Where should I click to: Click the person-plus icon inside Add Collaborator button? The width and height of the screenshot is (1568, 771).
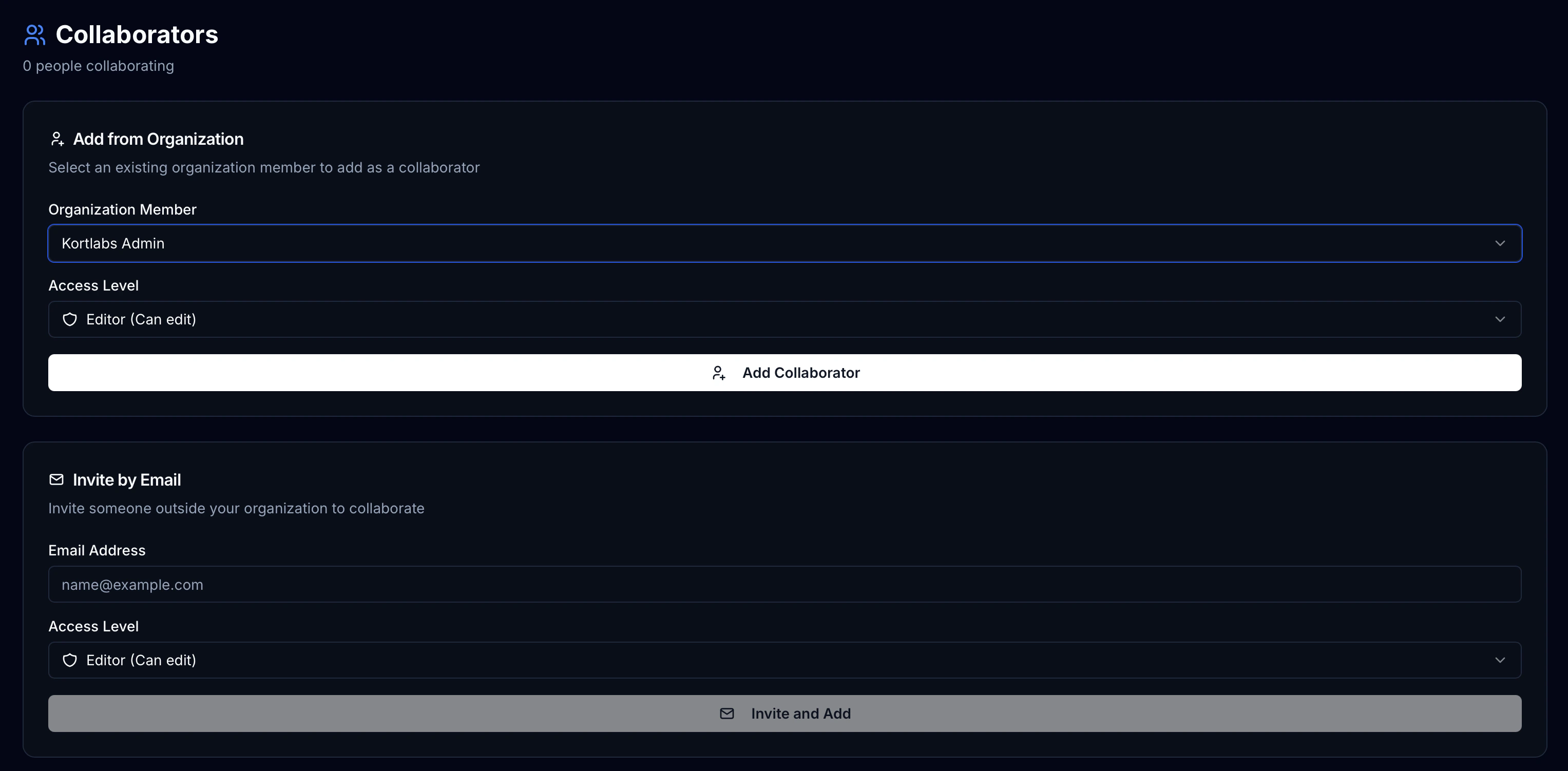[x=719, y=373]
